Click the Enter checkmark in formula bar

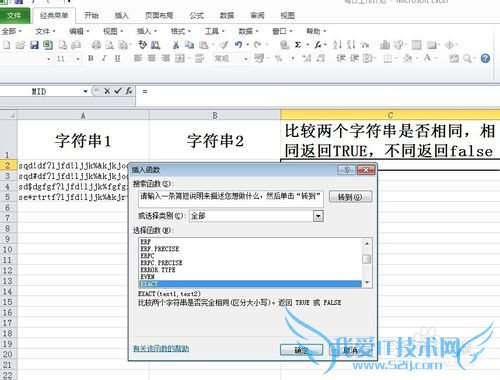tap(118, 91)
